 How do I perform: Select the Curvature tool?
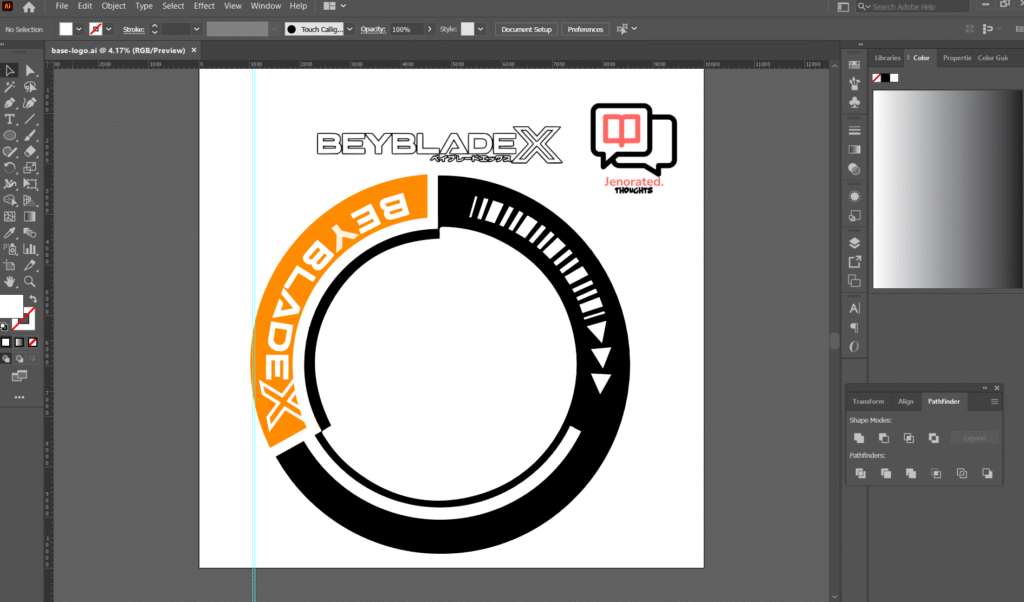point(30,103)
